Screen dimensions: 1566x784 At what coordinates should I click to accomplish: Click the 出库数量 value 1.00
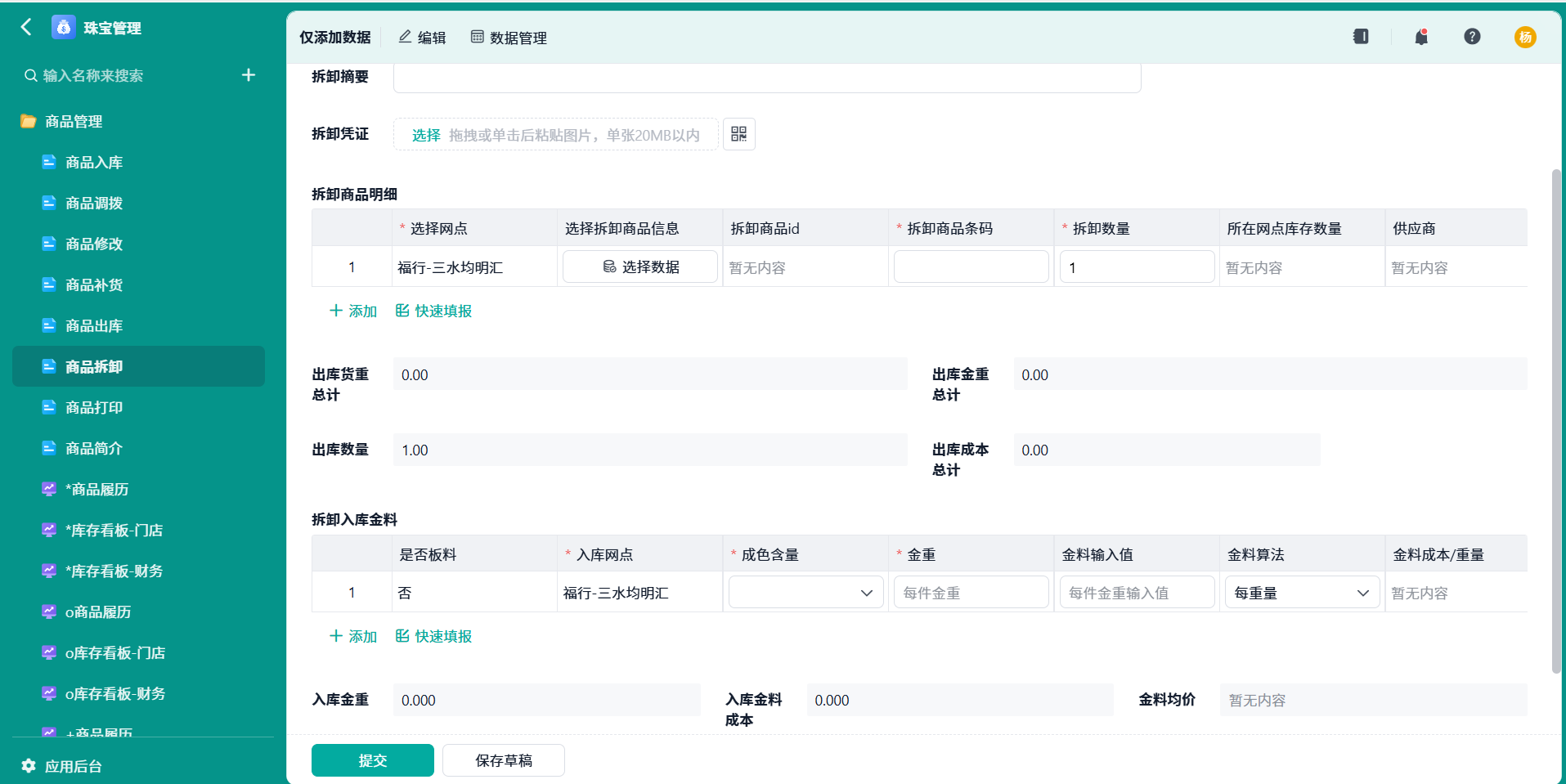650,450
